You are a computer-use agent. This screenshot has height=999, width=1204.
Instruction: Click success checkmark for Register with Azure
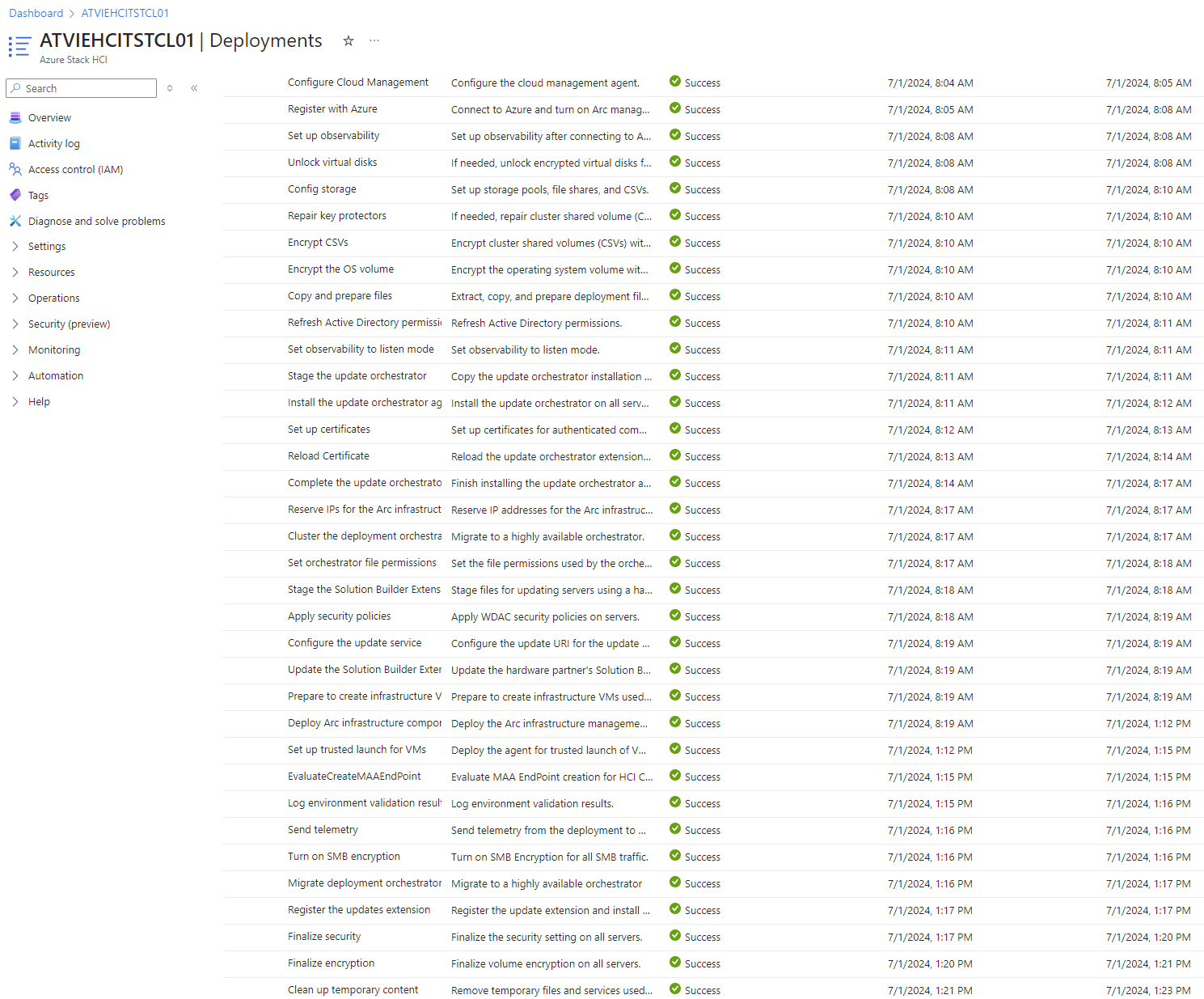(x=675, y=108)
